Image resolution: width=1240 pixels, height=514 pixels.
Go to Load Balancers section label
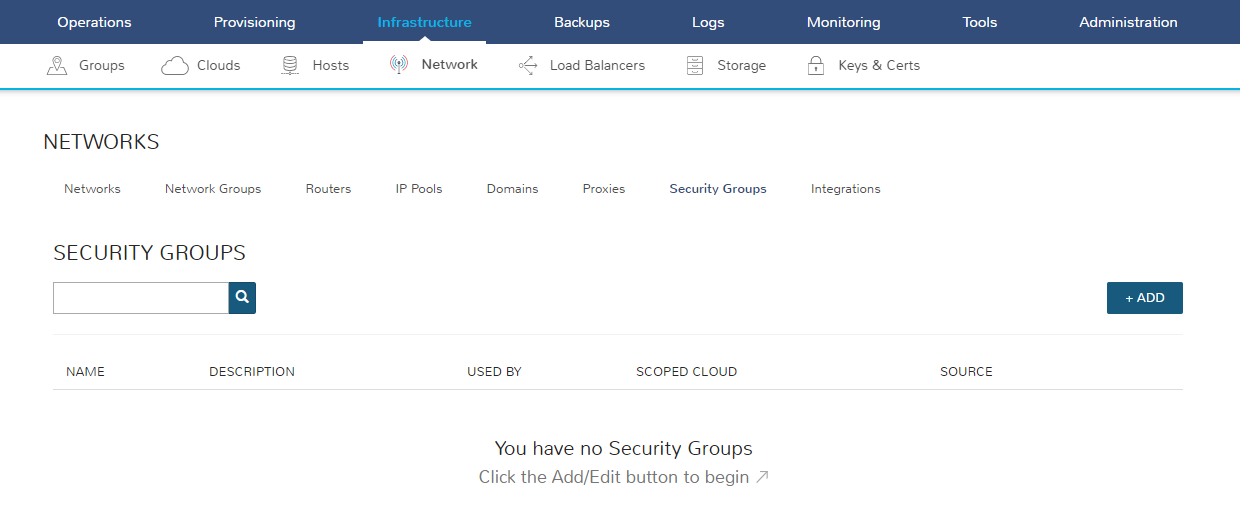click(597, 65)
